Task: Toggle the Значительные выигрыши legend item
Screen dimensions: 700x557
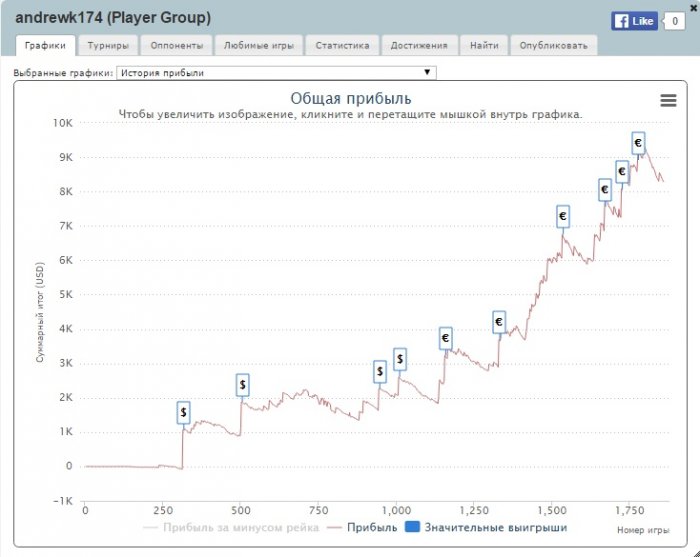Action: 487,527
